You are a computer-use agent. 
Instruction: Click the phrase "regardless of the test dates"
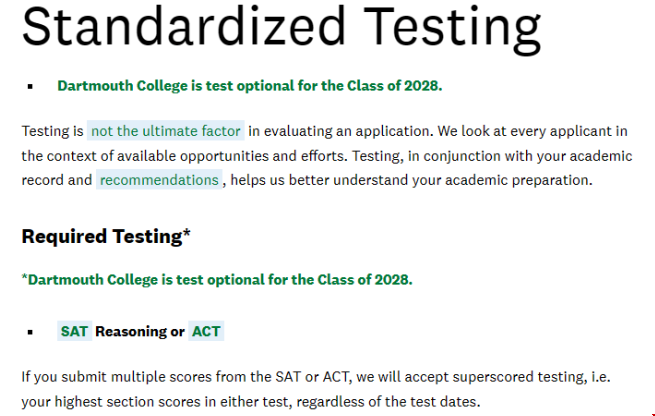388,402
